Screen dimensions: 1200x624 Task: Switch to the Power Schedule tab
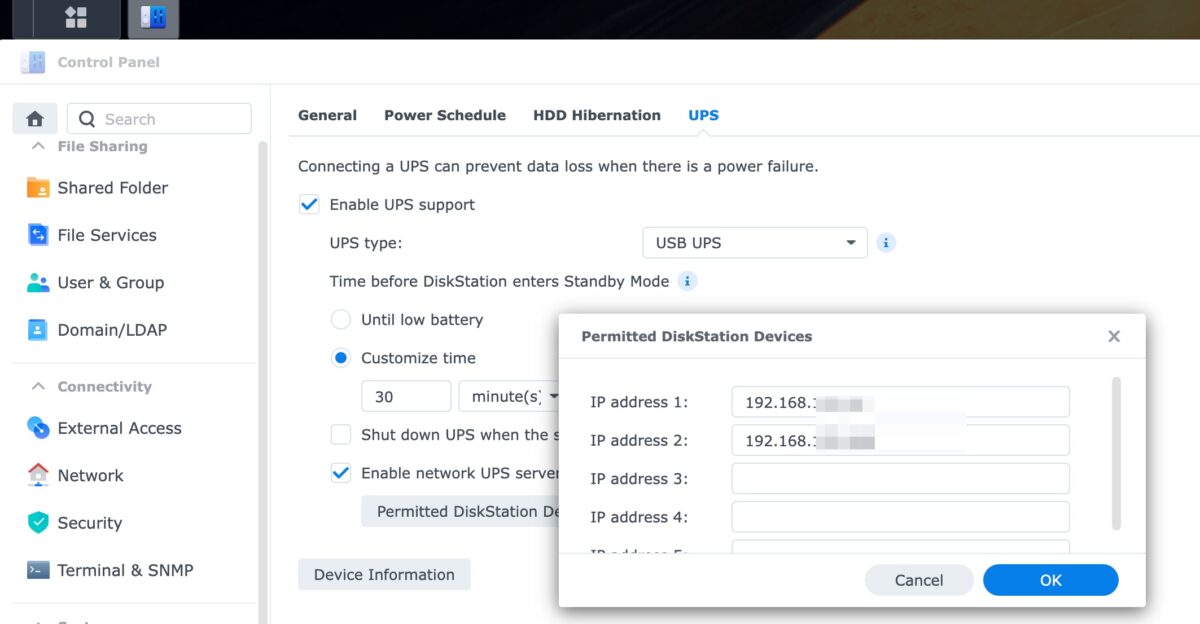tap(444, 115)
